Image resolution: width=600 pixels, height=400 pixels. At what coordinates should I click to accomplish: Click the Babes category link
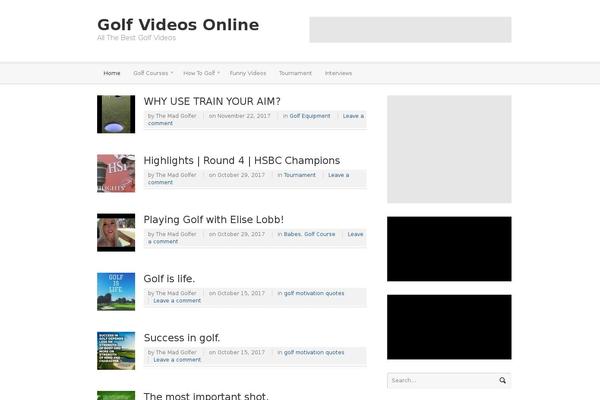292,234
